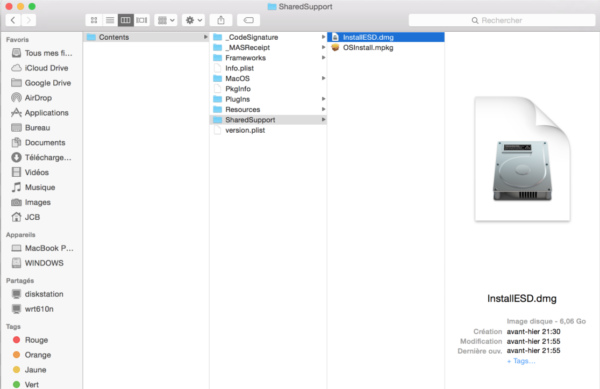Connect to diskstation shared server
This screenshot has width=600, height=389.
point(42,294)
